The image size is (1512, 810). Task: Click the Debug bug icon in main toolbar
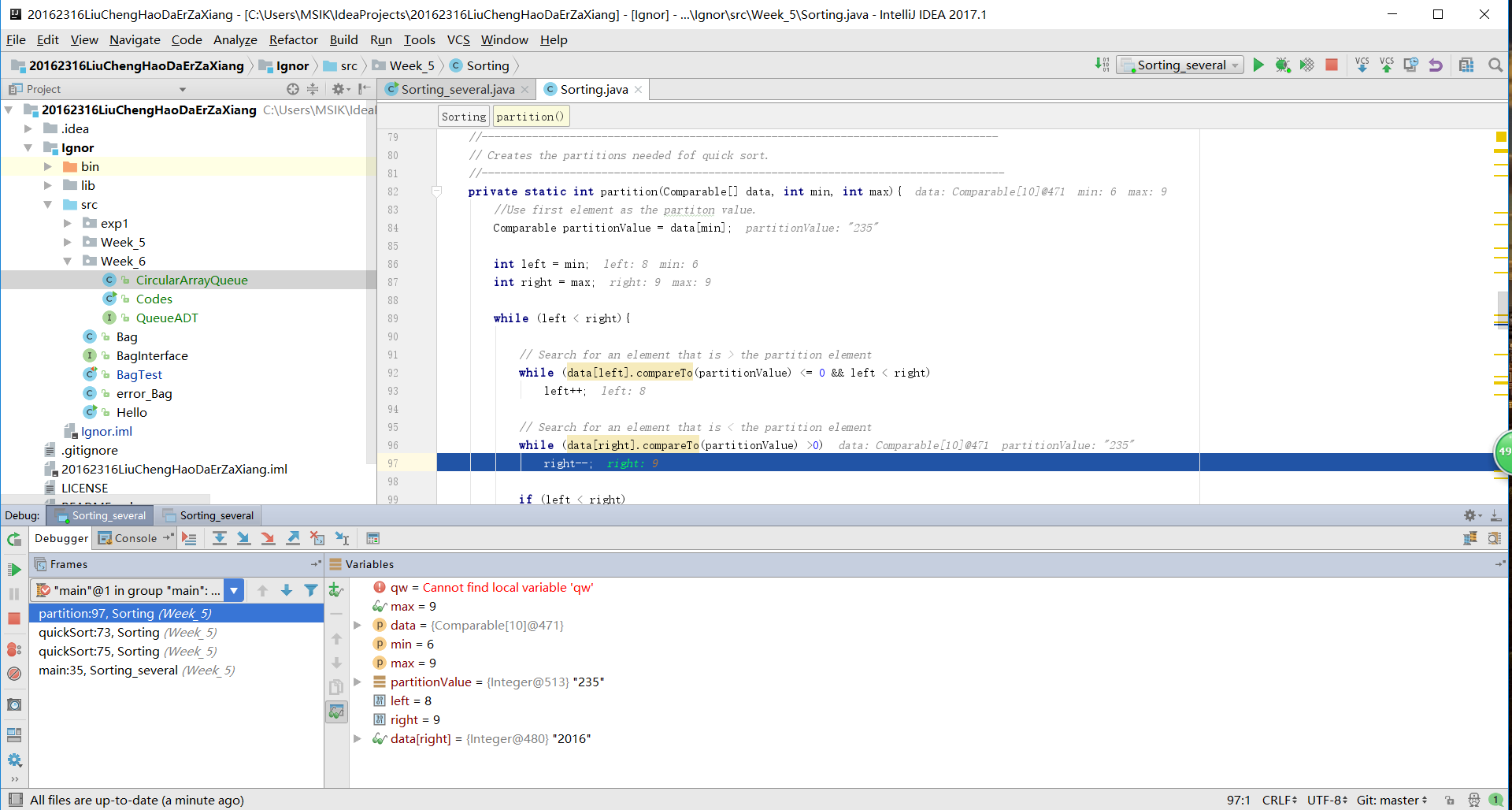pyautogui.click(x=1283, y=65)
